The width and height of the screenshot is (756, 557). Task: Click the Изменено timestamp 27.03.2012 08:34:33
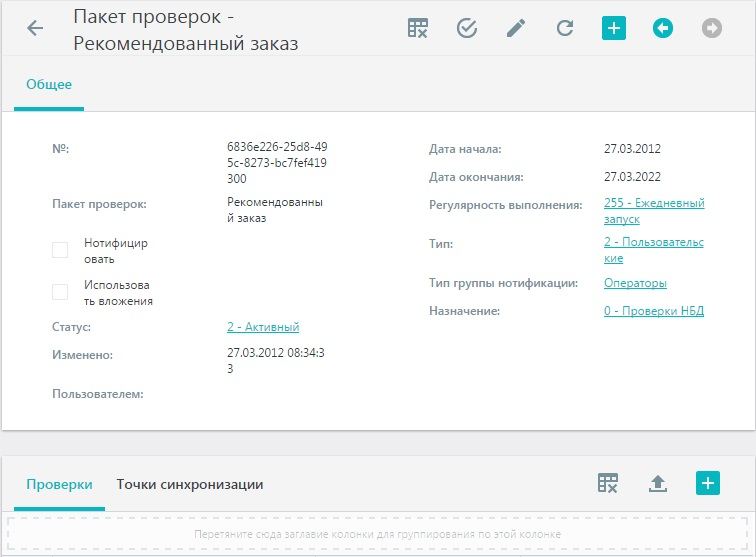click(276, 360)
